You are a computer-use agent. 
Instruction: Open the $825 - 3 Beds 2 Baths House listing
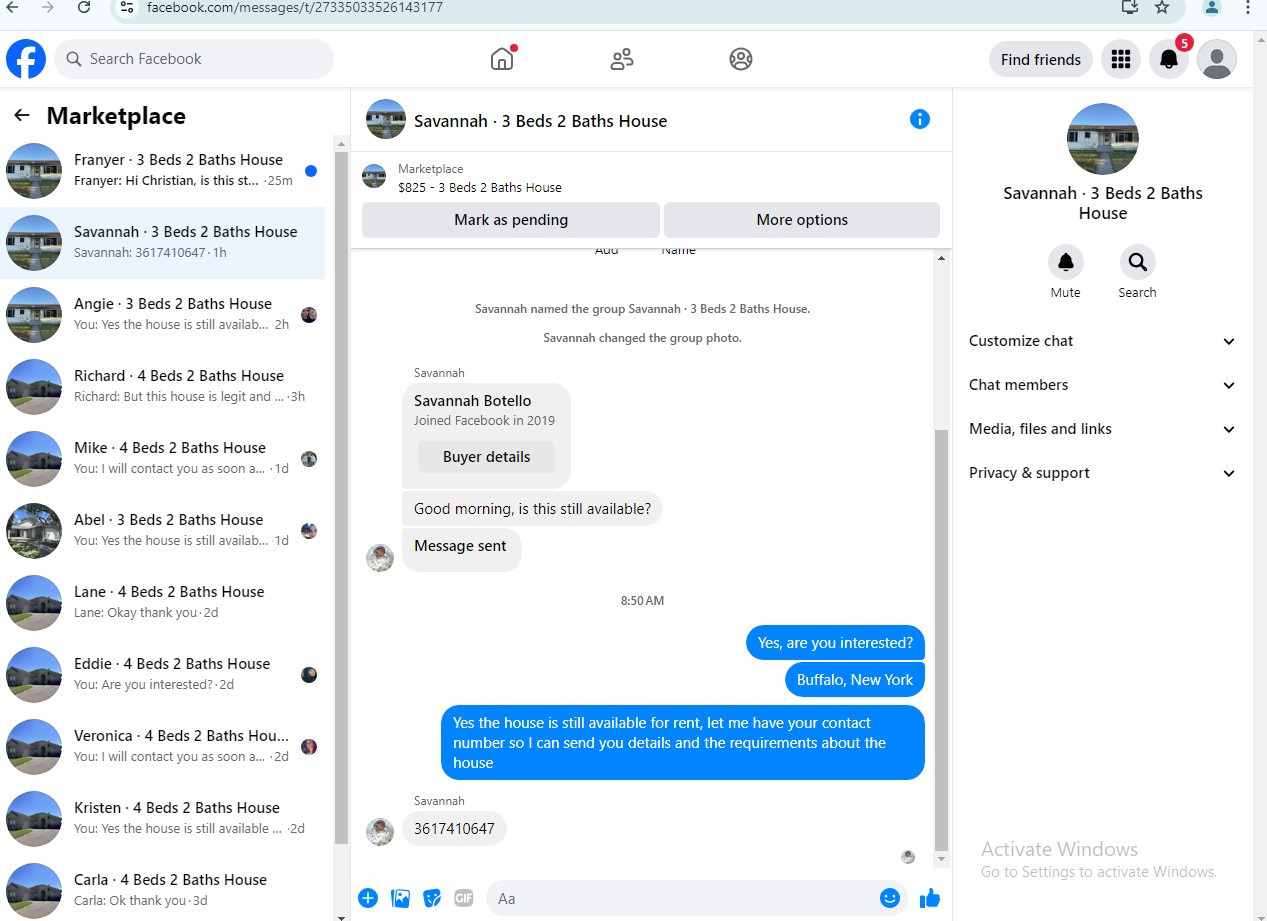click(480, 187)
